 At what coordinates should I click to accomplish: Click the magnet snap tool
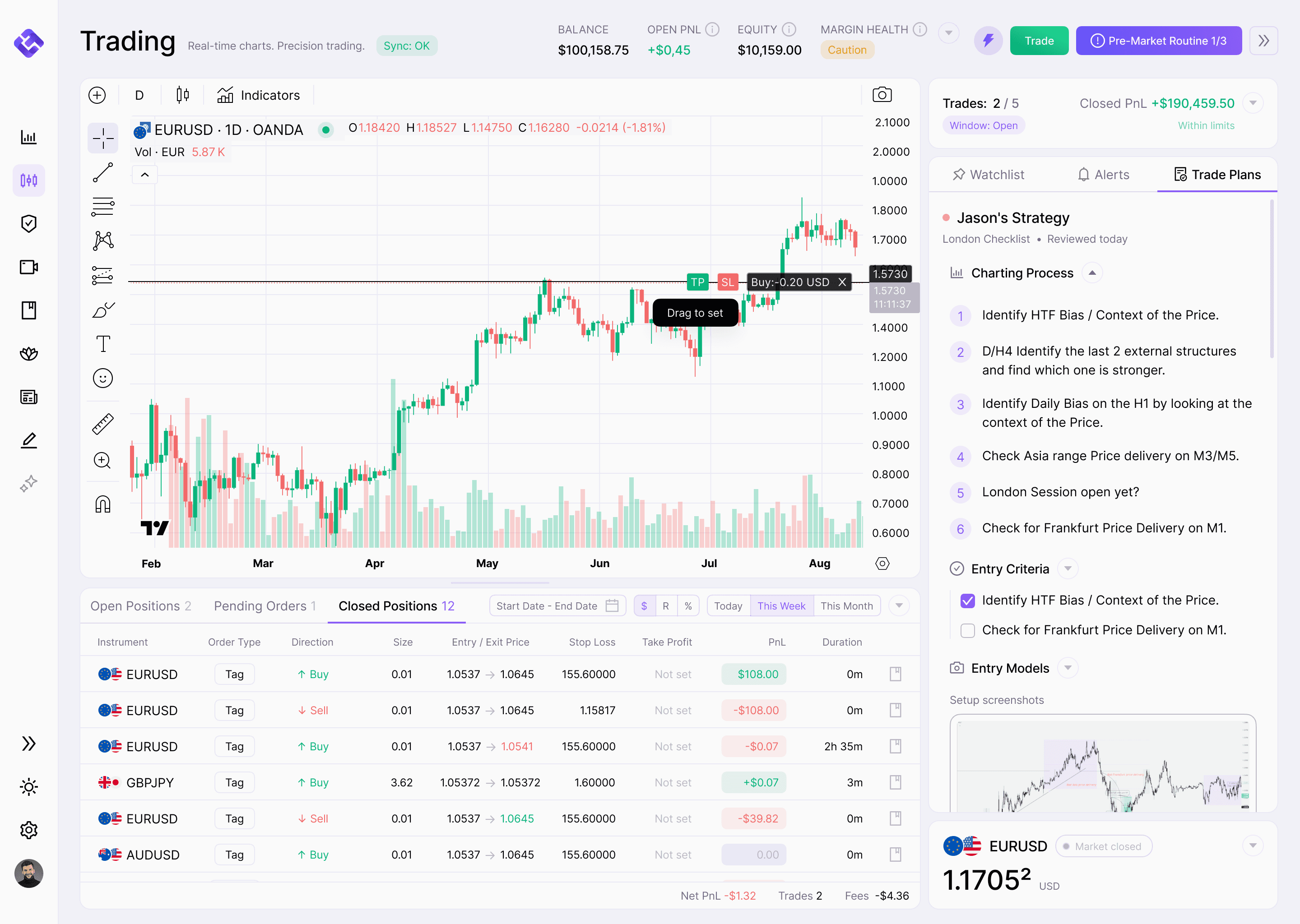coord(103,504)
